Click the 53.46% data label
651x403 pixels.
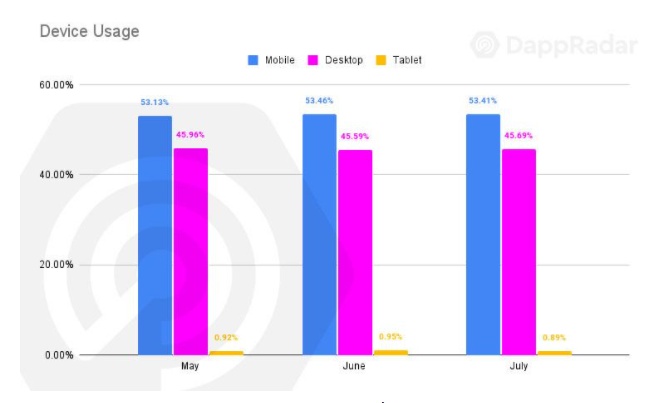(x=319, y=100)
